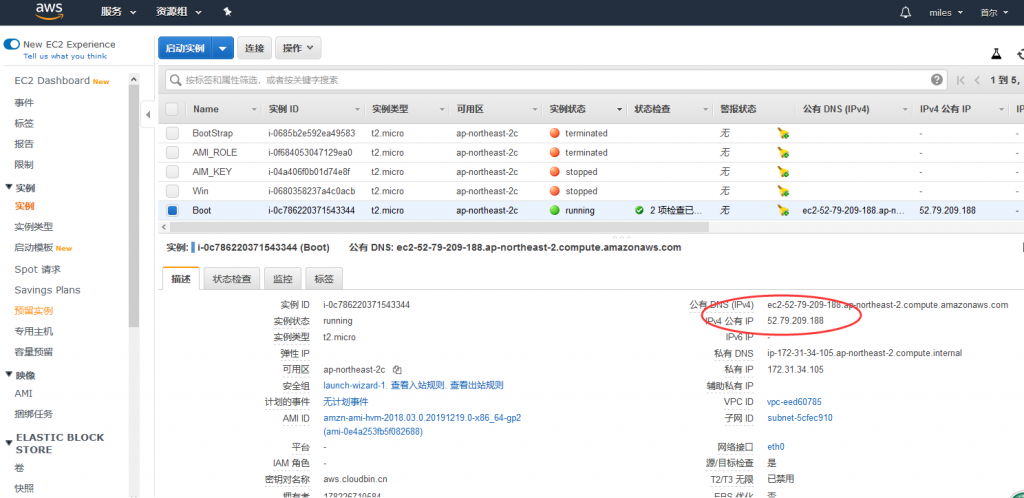Screen dimensions: 1024x498
Task: Collapse the sidebar with the arrow handle
Action: (x=148, y=114)
